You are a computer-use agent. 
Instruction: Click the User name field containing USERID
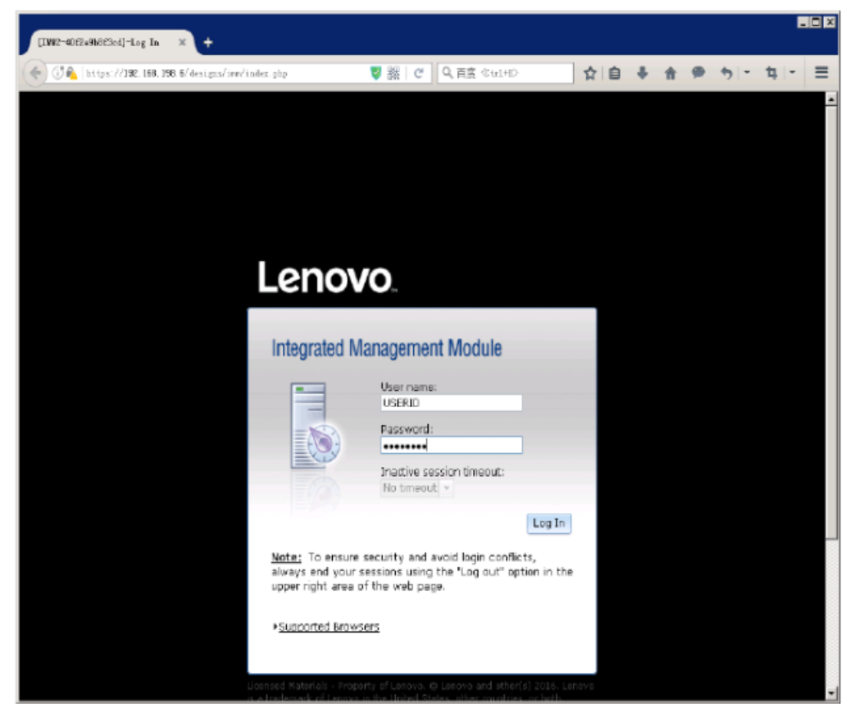[x=451, y=403]
